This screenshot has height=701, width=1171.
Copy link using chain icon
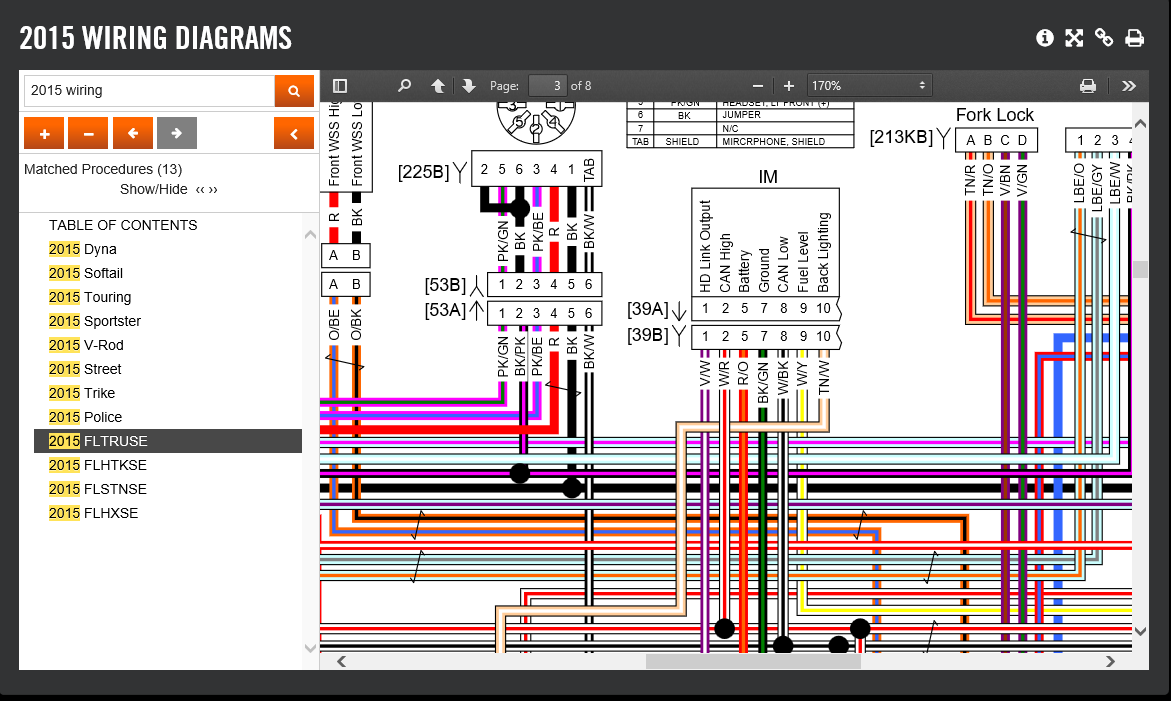click(x=1104, y=38)
